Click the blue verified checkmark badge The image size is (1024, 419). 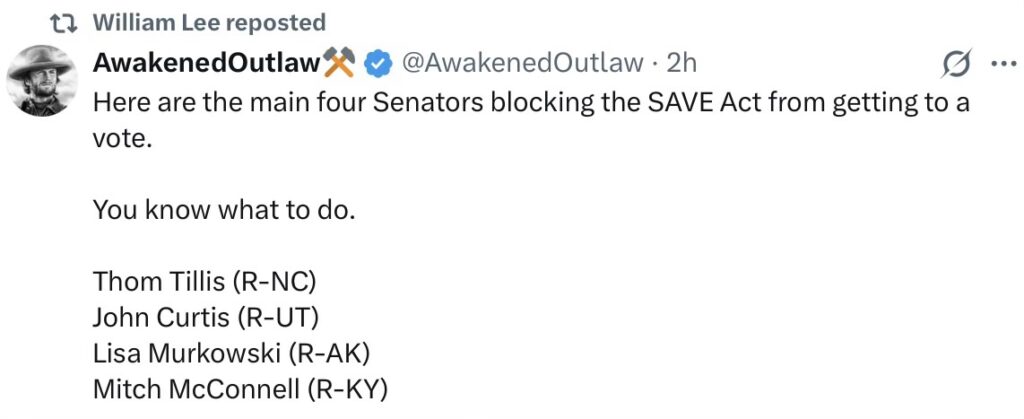[376, 64]
